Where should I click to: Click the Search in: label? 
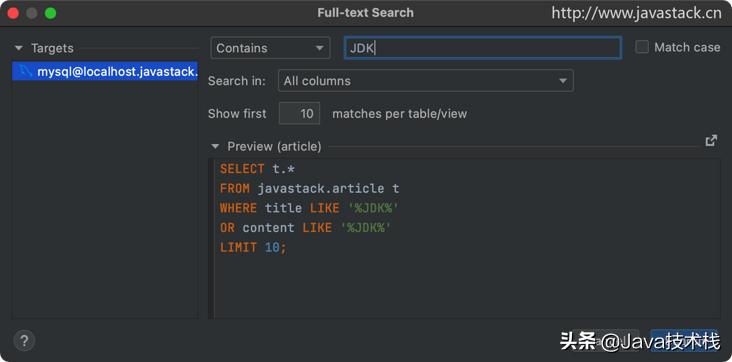pyautogui.click(x=237, y=81)
